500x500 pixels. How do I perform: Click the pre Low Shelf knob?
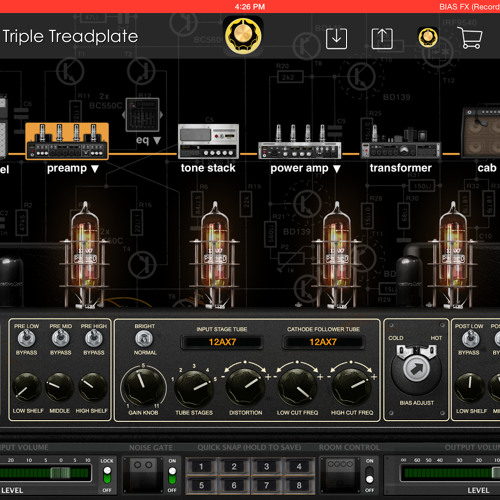click(27, 388)
